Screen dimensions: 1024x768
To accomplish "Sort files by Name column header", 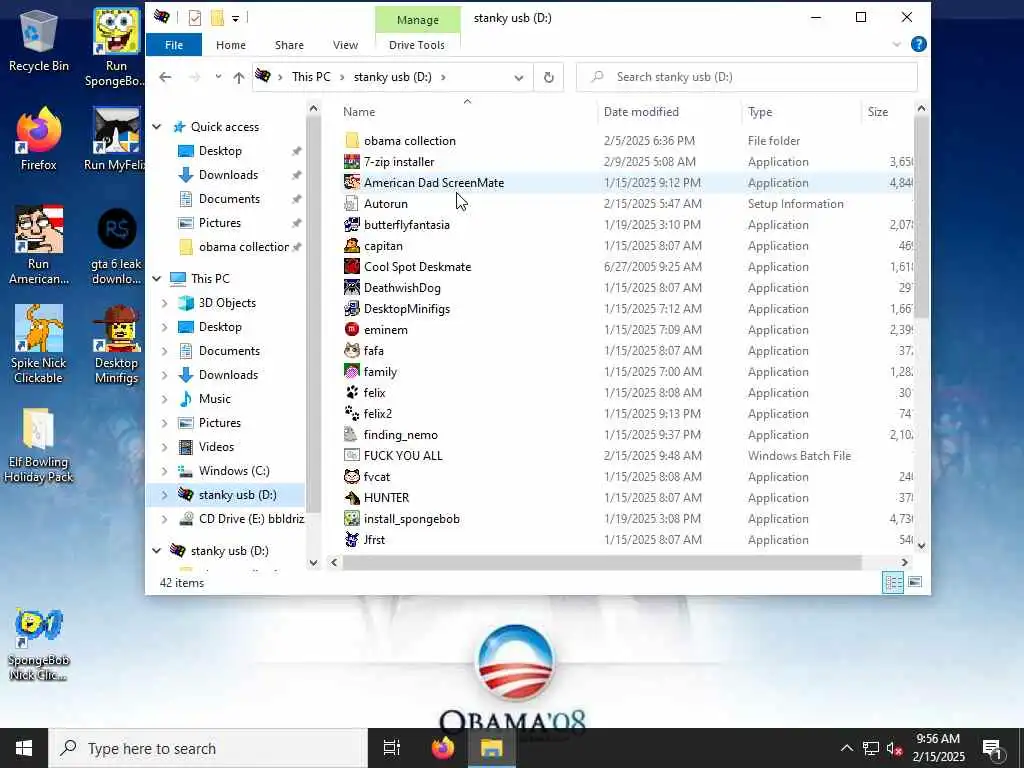I will point(359,112).
